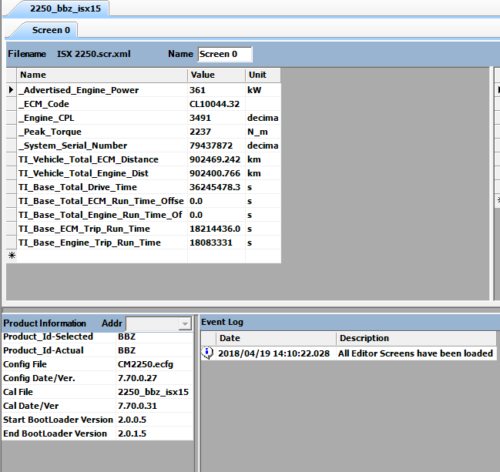This screenshot has width=500, height=472.
Task: Click the TI_Vehicle_Total_ECM_Distance value cell
Action: tap(216, 159)
